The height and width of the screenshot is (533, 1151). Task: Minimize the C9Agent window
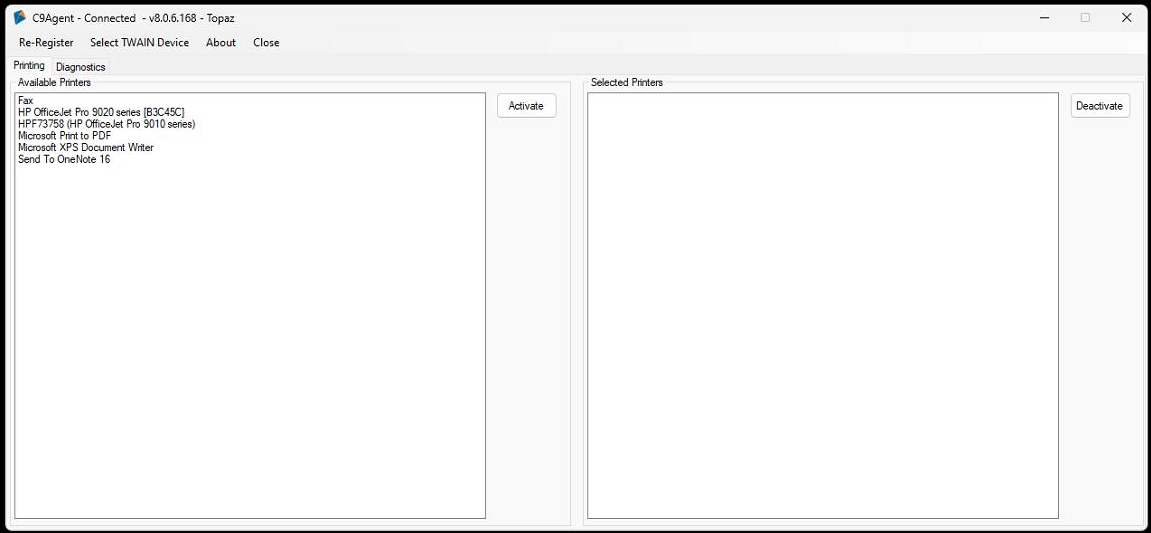pos(1044,18)
